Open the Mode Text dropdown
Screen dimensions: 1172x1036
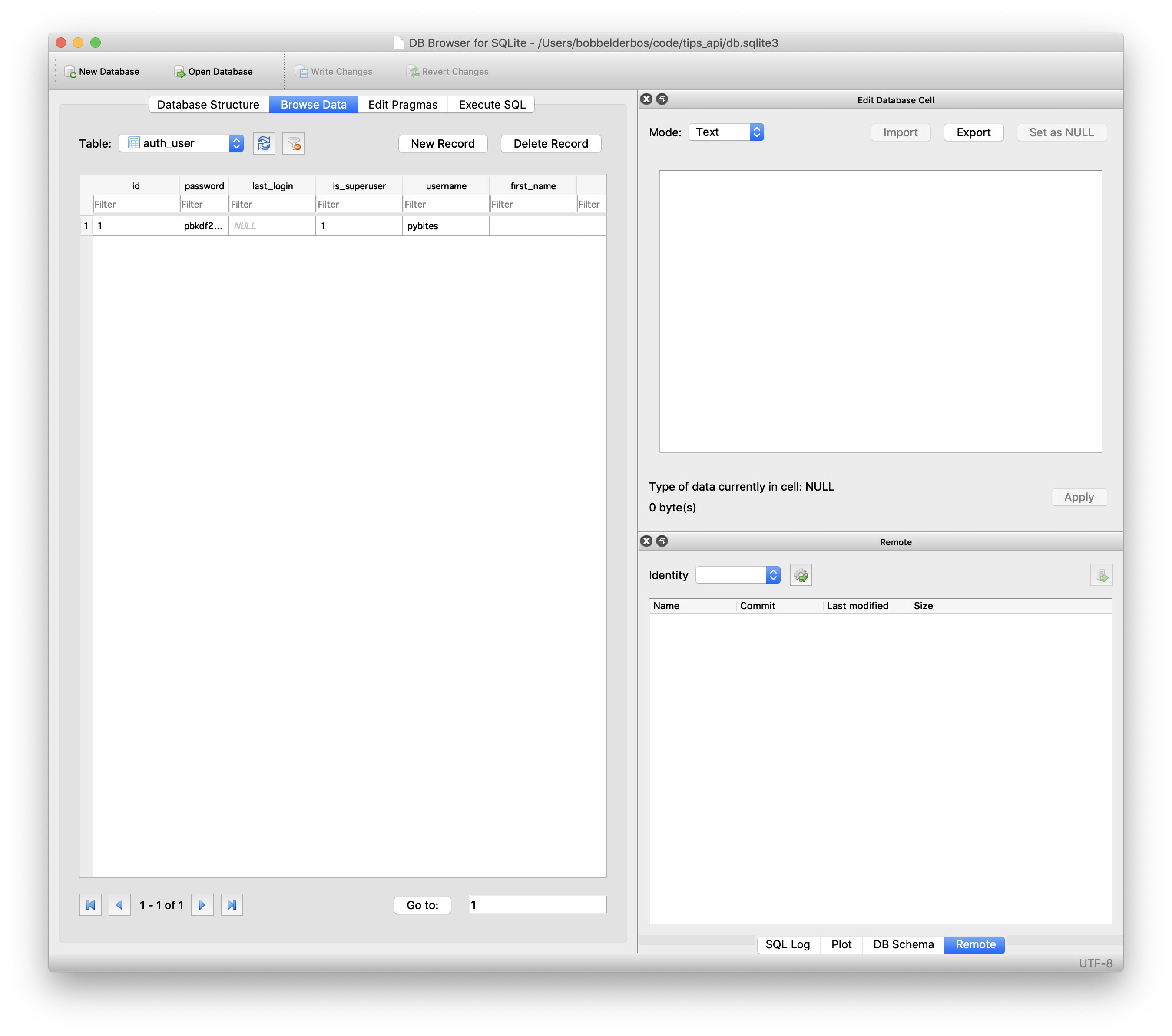tap(726, 132)
